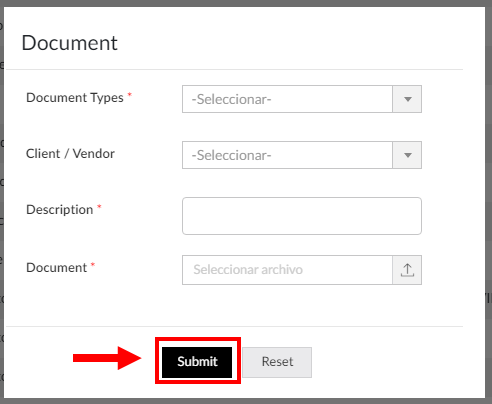Click the dimmed background right of dialog
This screenshot has height=404, width=492.
[489, 200]
